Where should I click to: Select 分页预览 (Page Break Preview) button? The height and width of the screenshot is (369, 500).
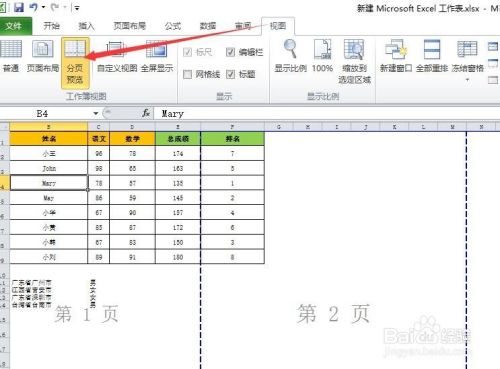pyautogui.click(x=75, y=63)
